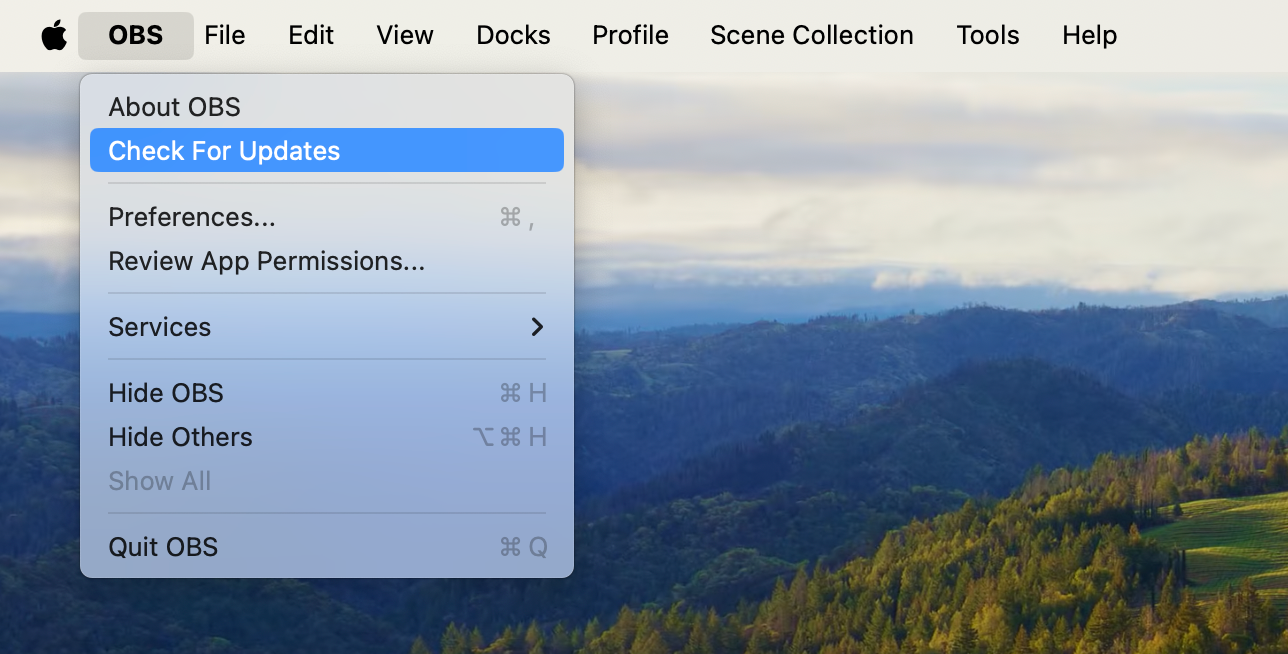Select Hide Others
Viewport: 1288px width, 654px height.
(180, 437)
